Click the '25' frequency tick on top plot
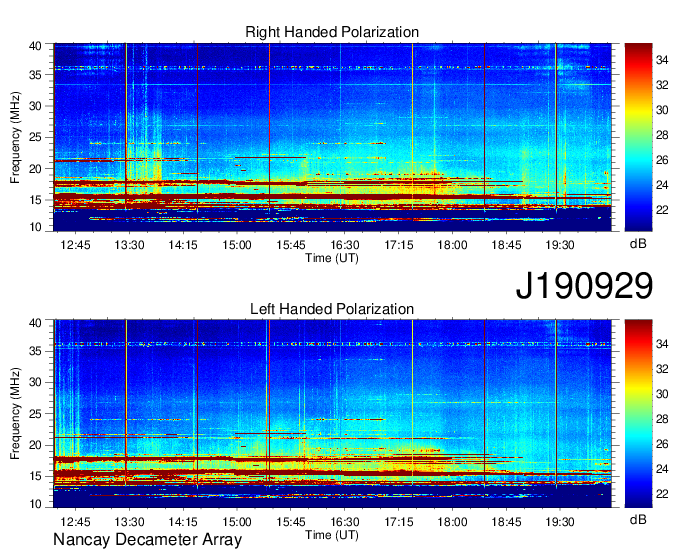The height and width of the screenshot is (552, 680). pos(35,137)
